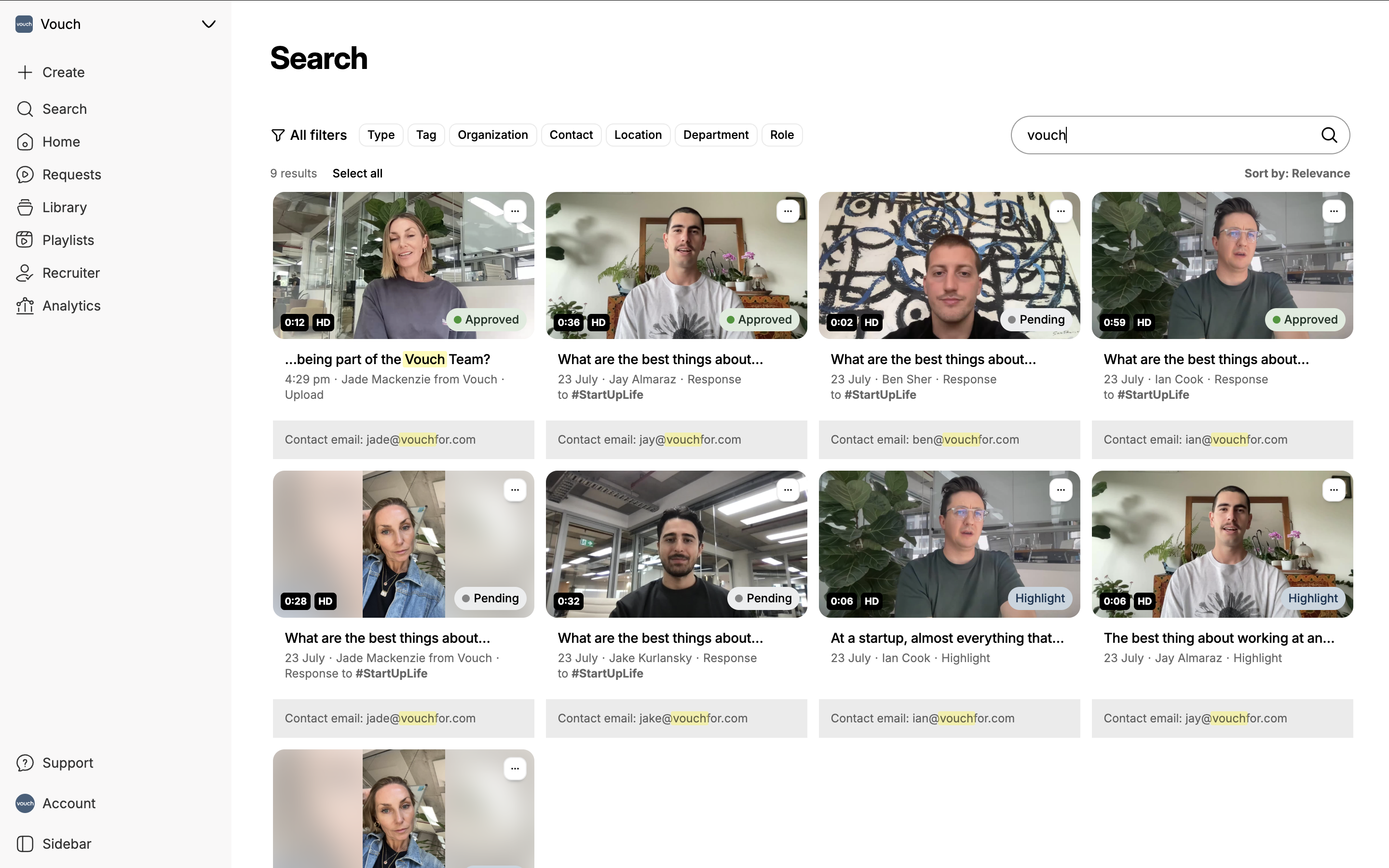Click Select all results

(357, 174)
